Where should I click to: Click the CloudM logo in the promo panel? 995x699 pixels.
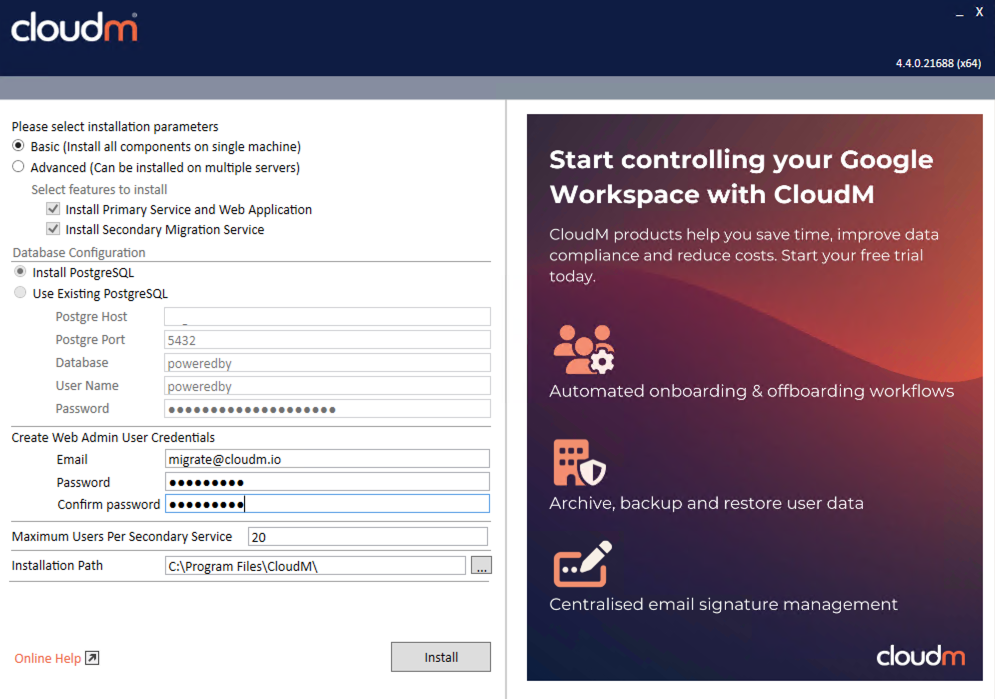coord(921,656)
